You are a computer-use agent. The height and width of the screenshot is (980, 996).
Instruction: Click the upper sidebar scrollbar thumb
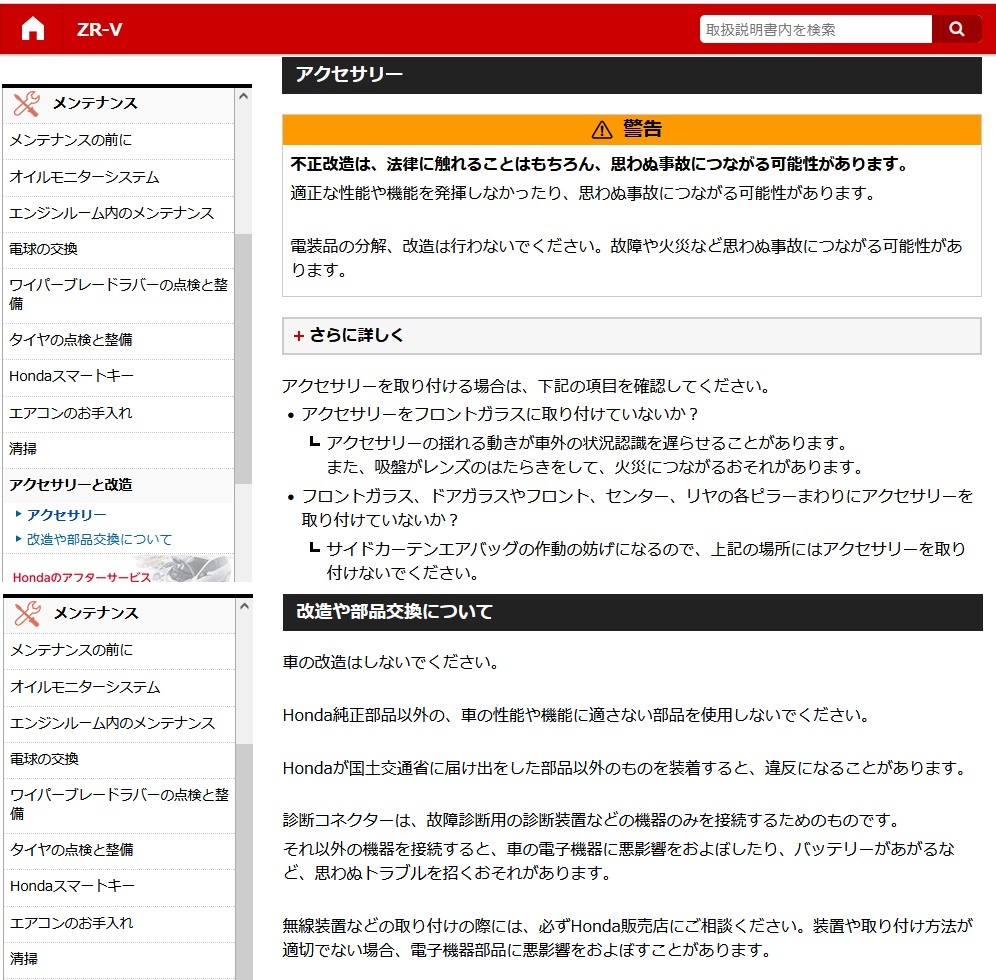(x=243, y=359)
